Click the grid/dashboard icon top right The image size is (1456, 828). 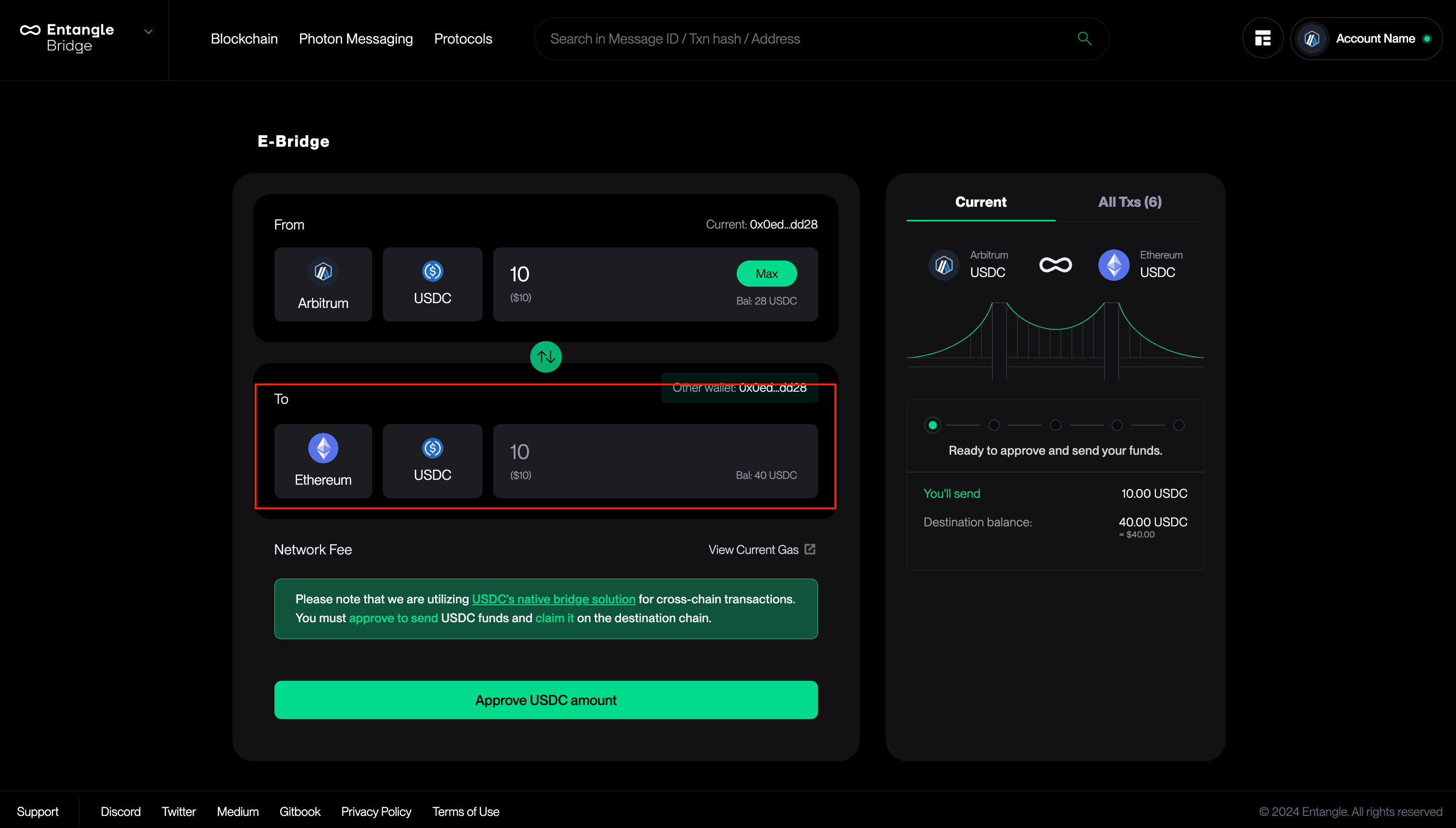[1262, 39]
